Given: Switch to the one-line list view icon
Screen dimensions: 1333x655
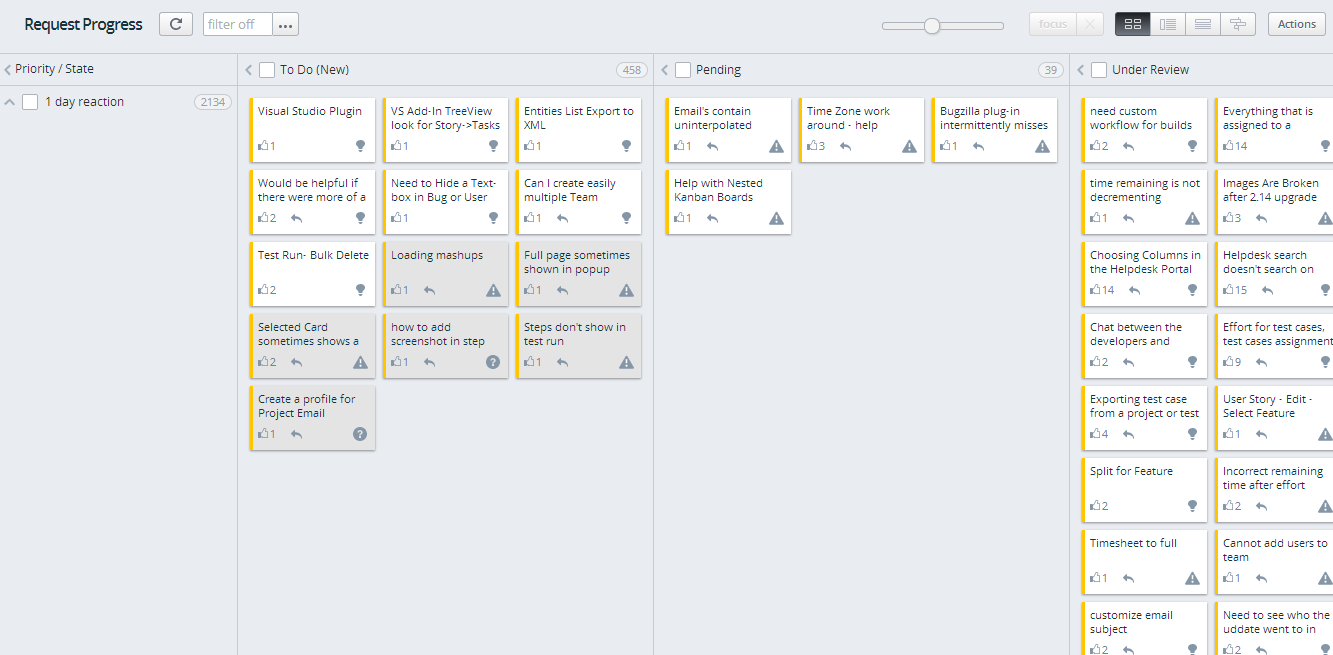Looking at the screenshot, I should pyautogui.click(x=1203, y=24).
